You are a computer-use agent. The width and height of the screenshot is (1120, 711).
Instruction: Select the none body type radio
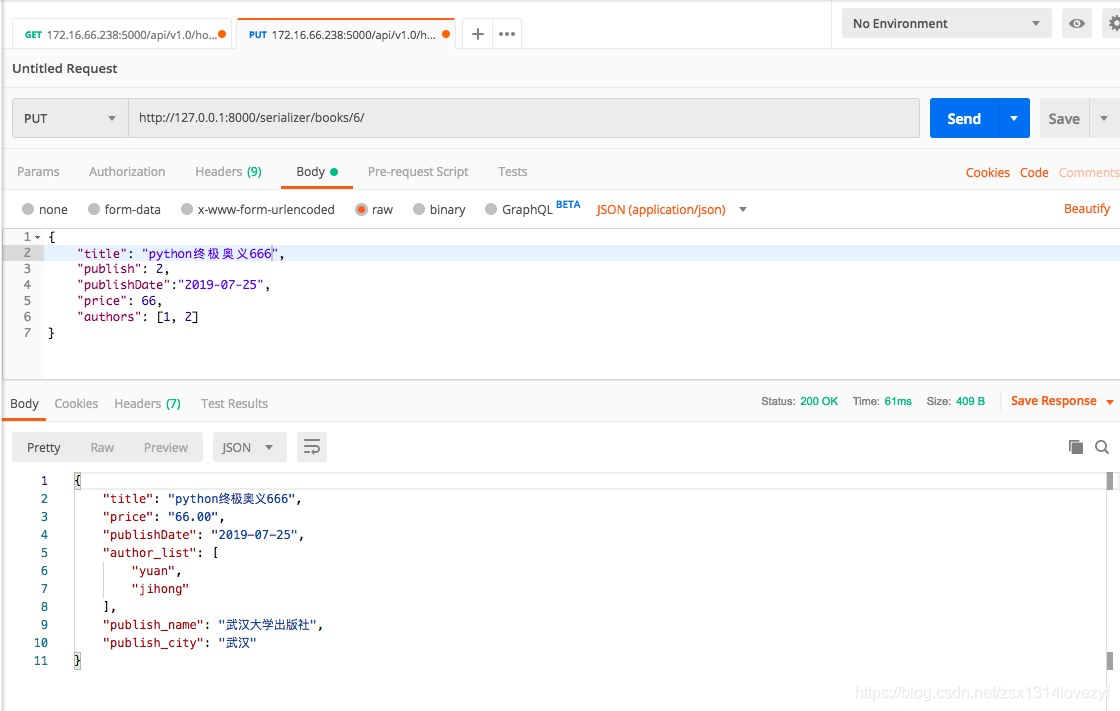point(28,209)
